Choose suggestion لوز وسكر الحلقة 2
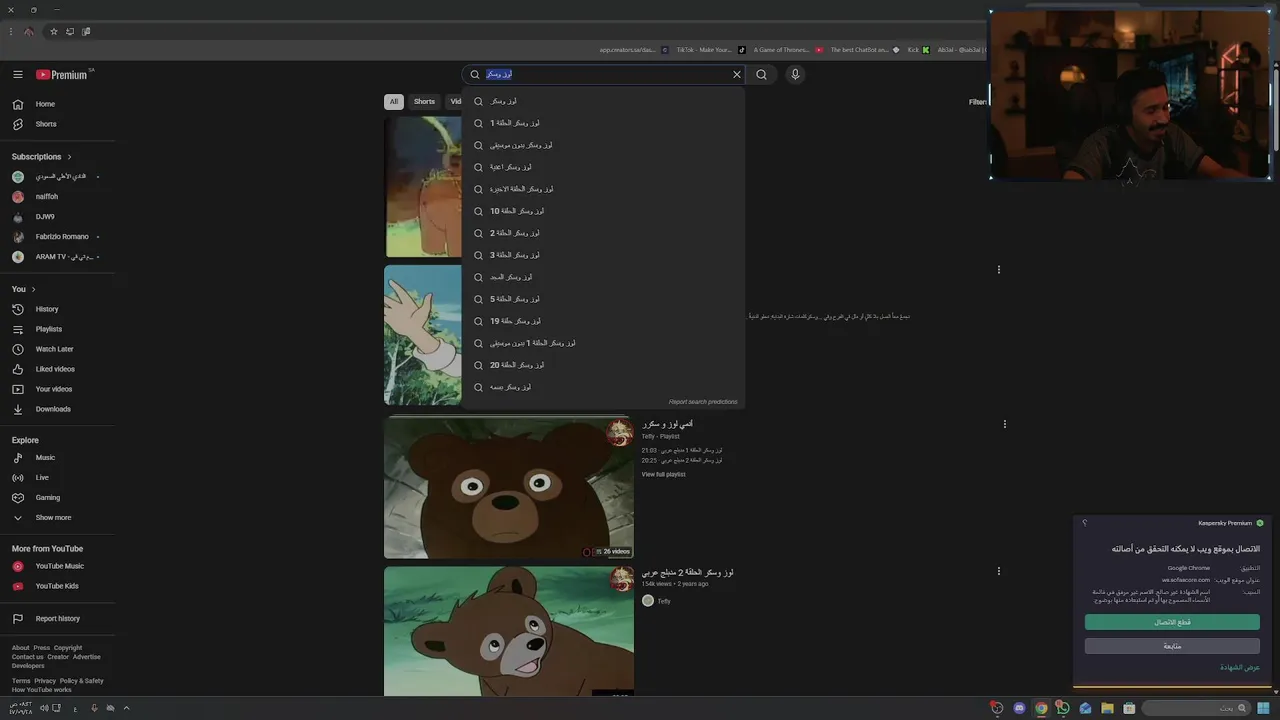This screenshot has height=720, width=1280. (603, 233)
